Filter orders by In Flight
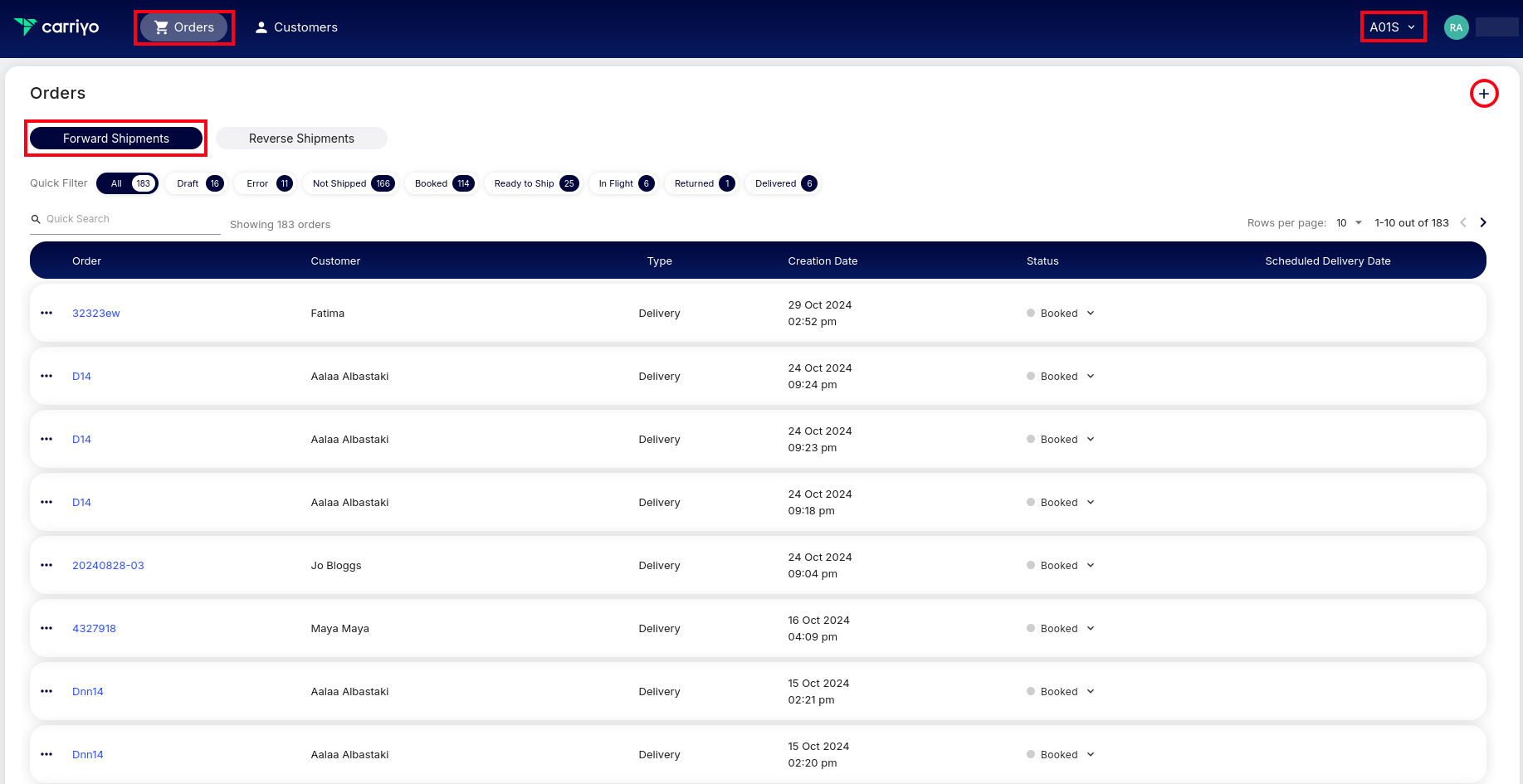1523x784 pixels. point(623,183)
